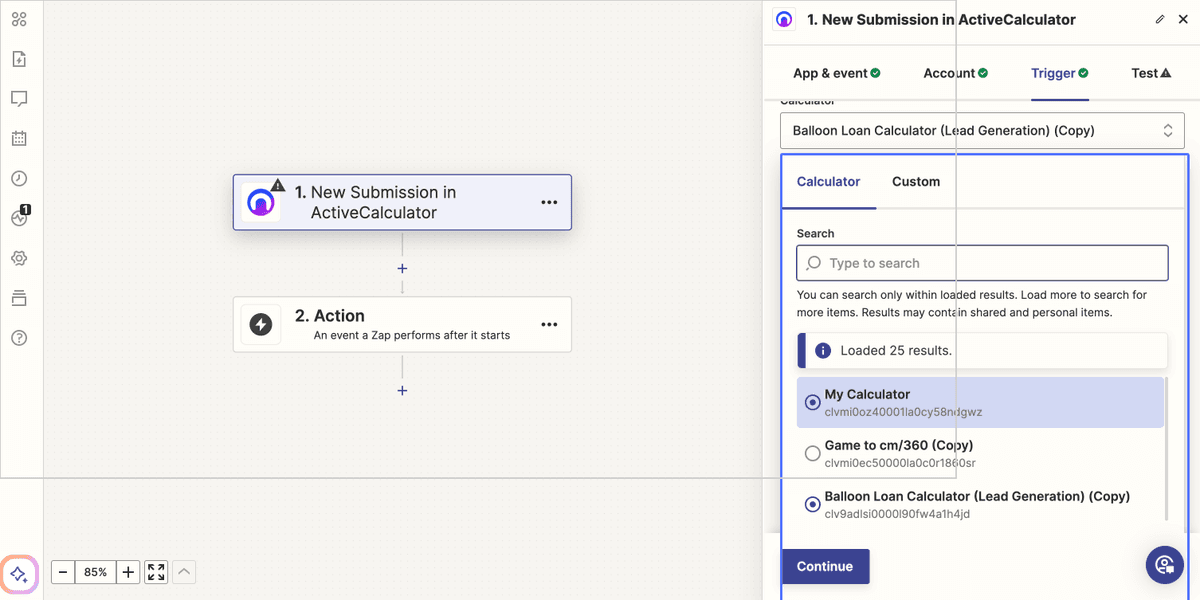Image resolution: width=1200 pixels, height=600 pixels.
Task: Click the ActiveCalculator app icon in step 1
Action: (x=260, y=202)
